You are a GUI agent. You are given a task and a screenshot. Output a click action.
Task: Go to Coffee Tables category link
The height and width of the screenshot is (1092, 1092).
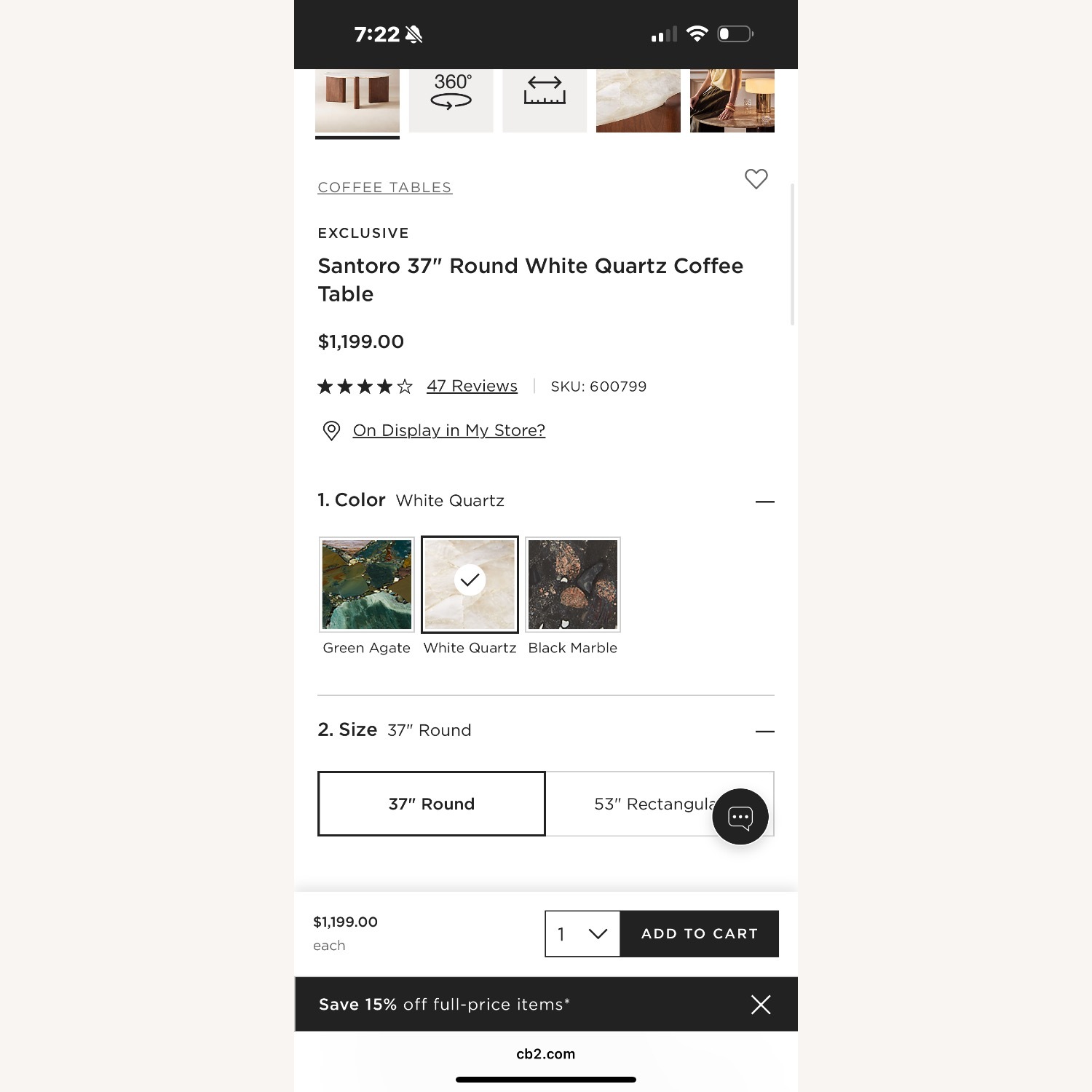[385, 188]
